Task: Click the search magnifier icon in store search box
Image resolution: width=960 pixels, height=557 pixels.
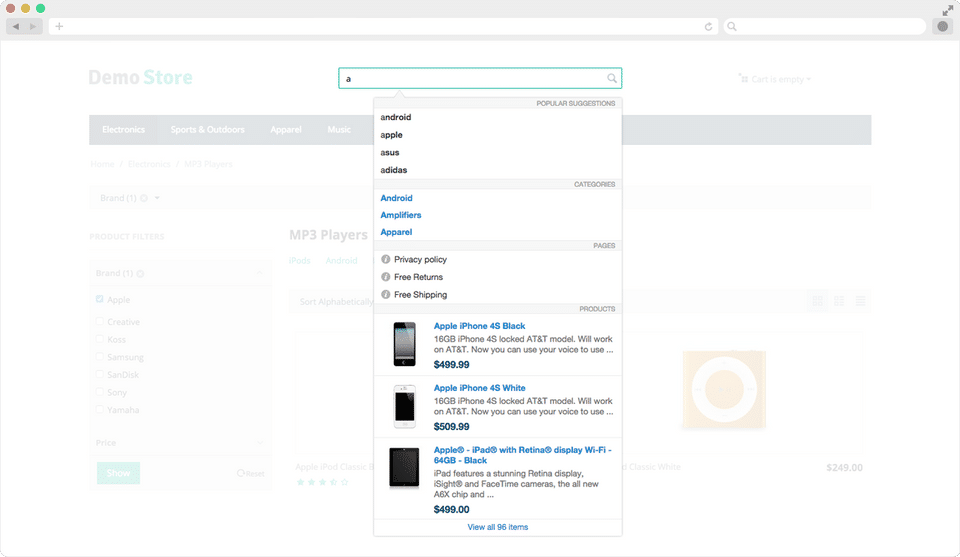Action: click(612, 78)
